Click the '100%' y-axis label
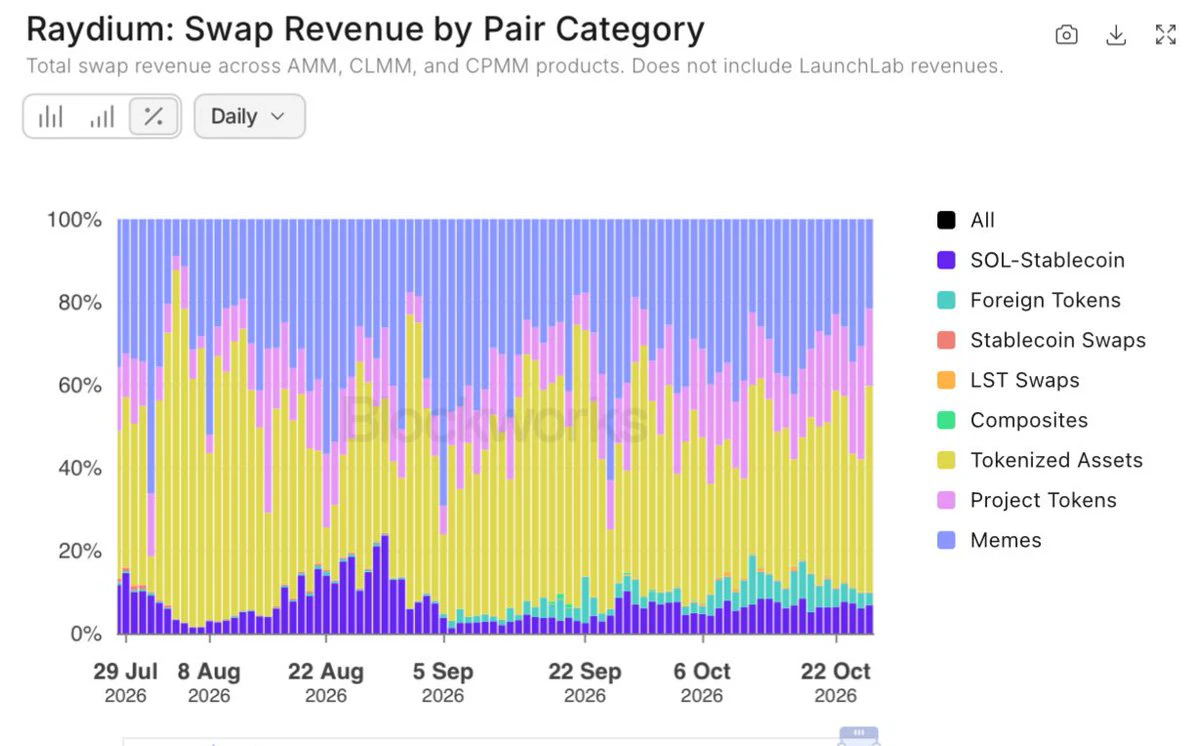 74,219
